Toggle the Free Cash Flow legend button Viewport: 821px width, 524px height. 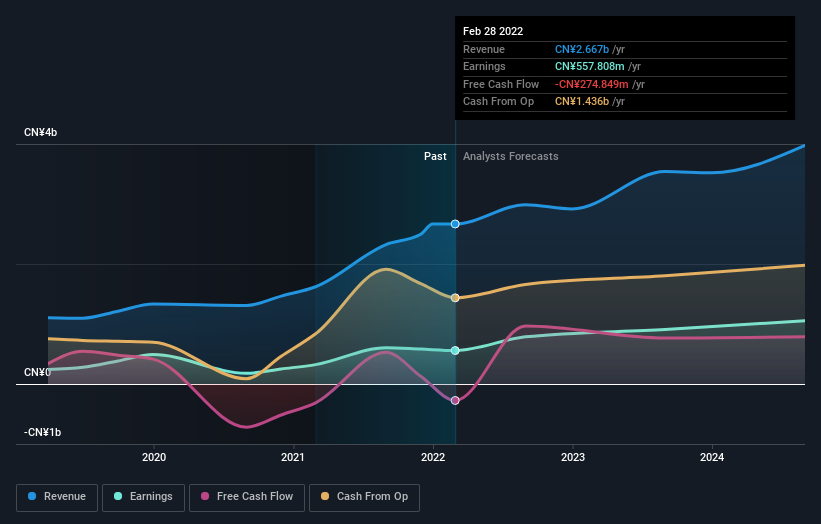(247, 497)
